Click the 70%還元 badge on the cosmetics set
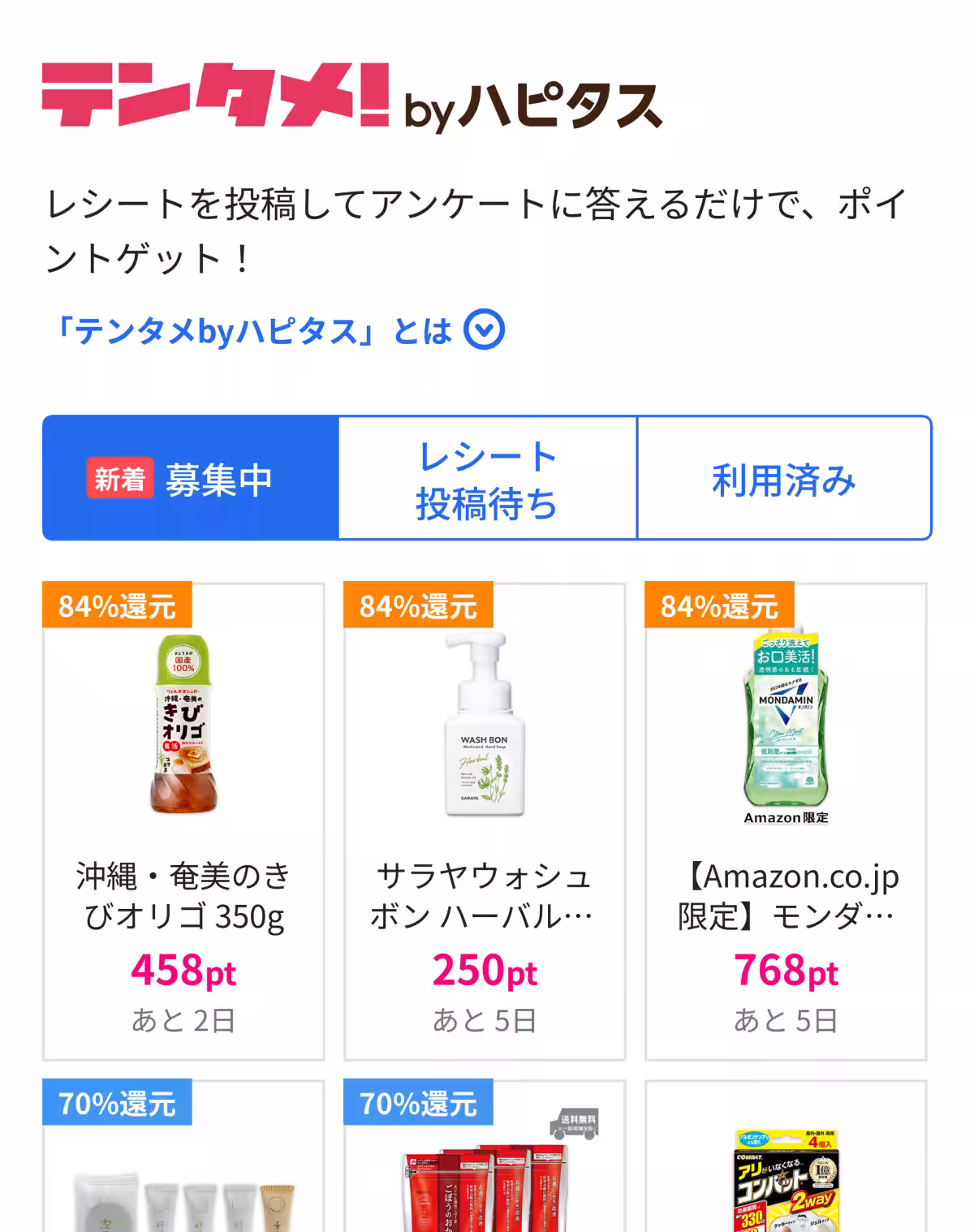This screenshot has width=974, height=1232. click(117, 1103)
